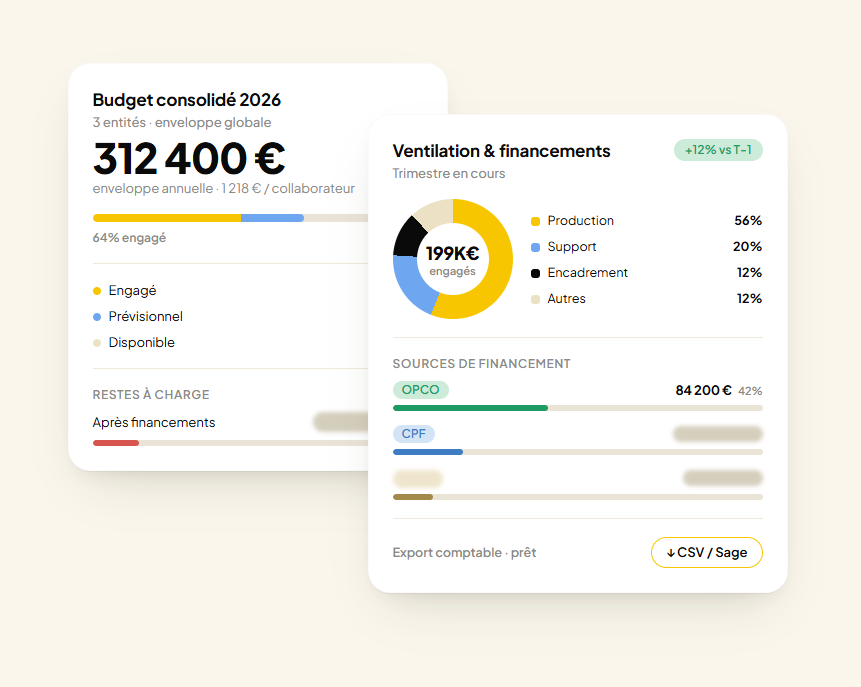Click the Engagé legend label
Viewport: 861px width, 687px height.
[132, 291]
